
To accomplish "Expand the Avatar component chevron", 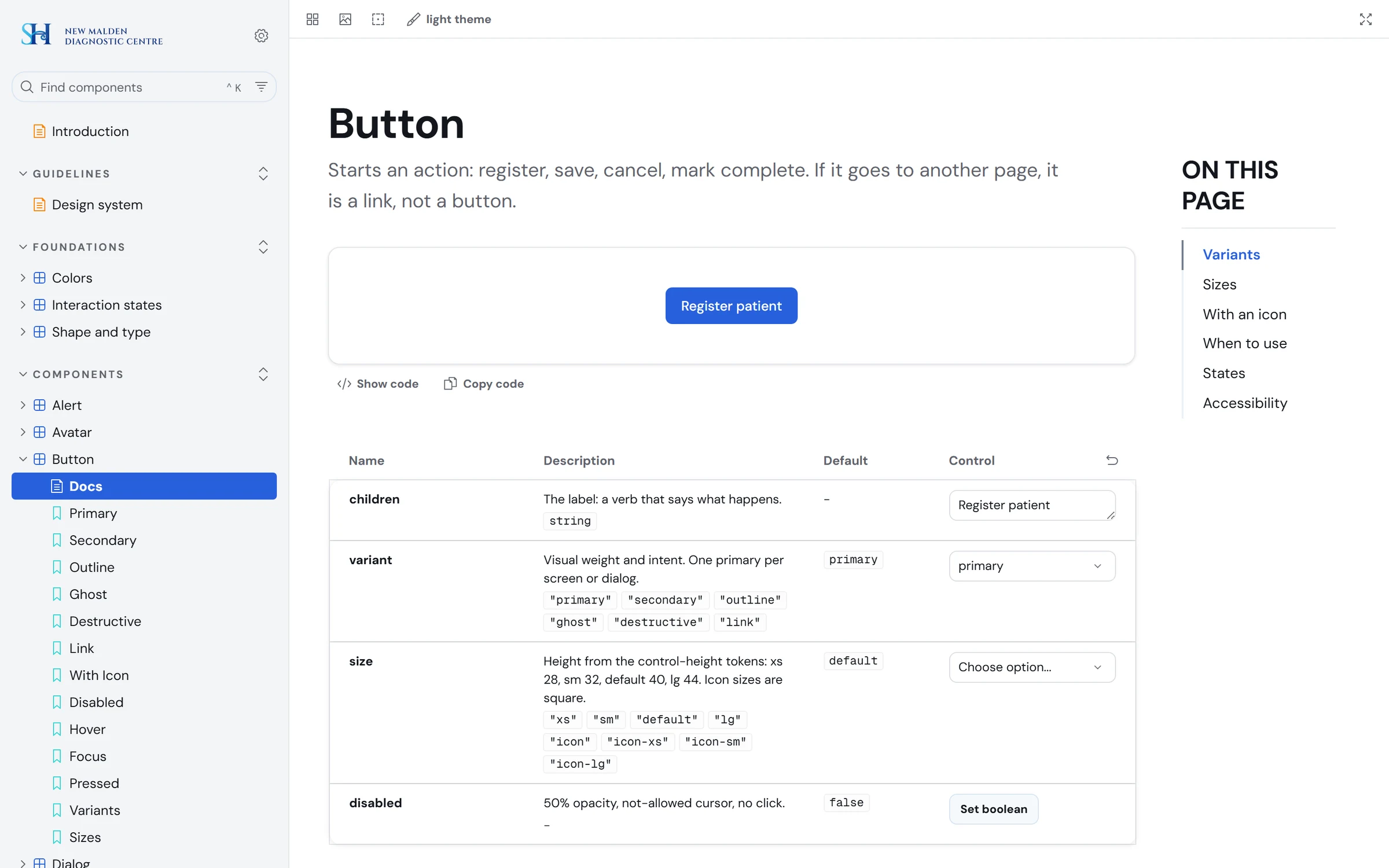I will 23,432.
